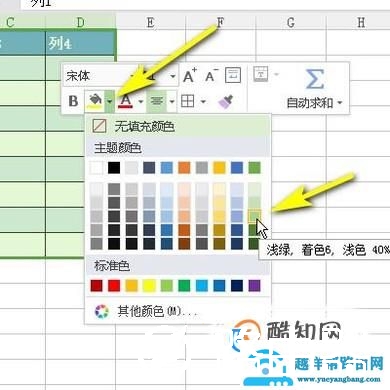The height and width of the screenshot is (390, 390).
Task: Pick white theme color swatch
Action: (97, 168)
